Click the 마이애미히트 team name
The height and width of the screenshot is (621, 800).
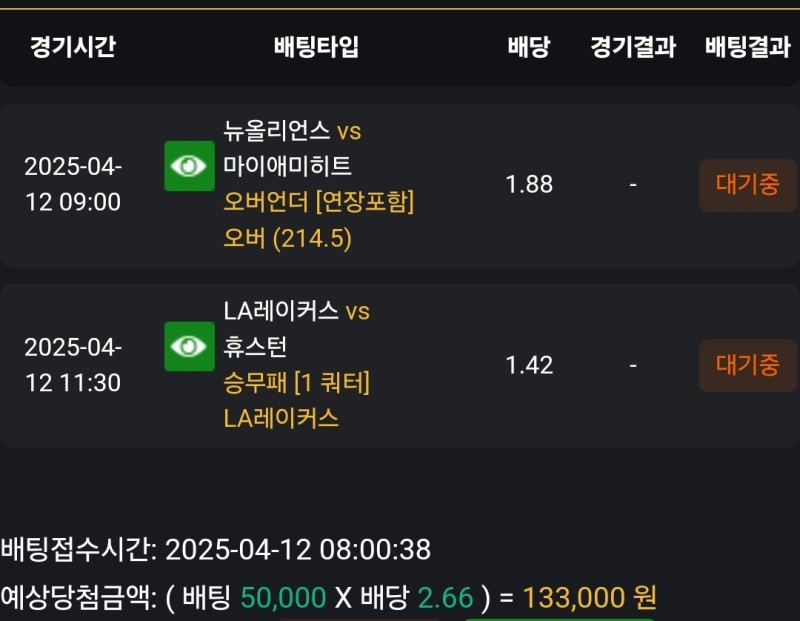click(288, 166)
